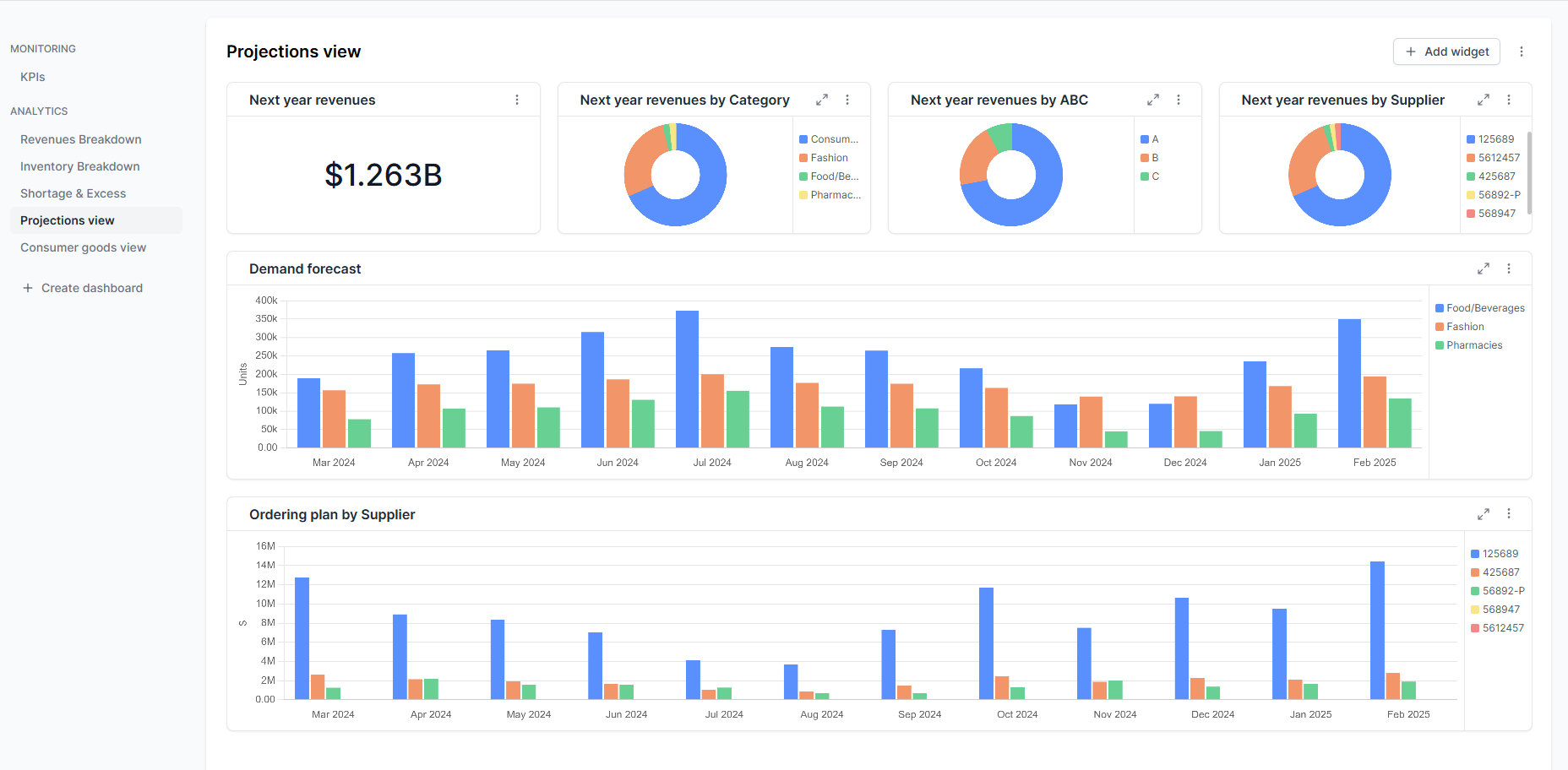Go to Revenues Breakdown in the sidebar
The width and height of the screenshot is (1568, 770).
[x=81, y=139]
